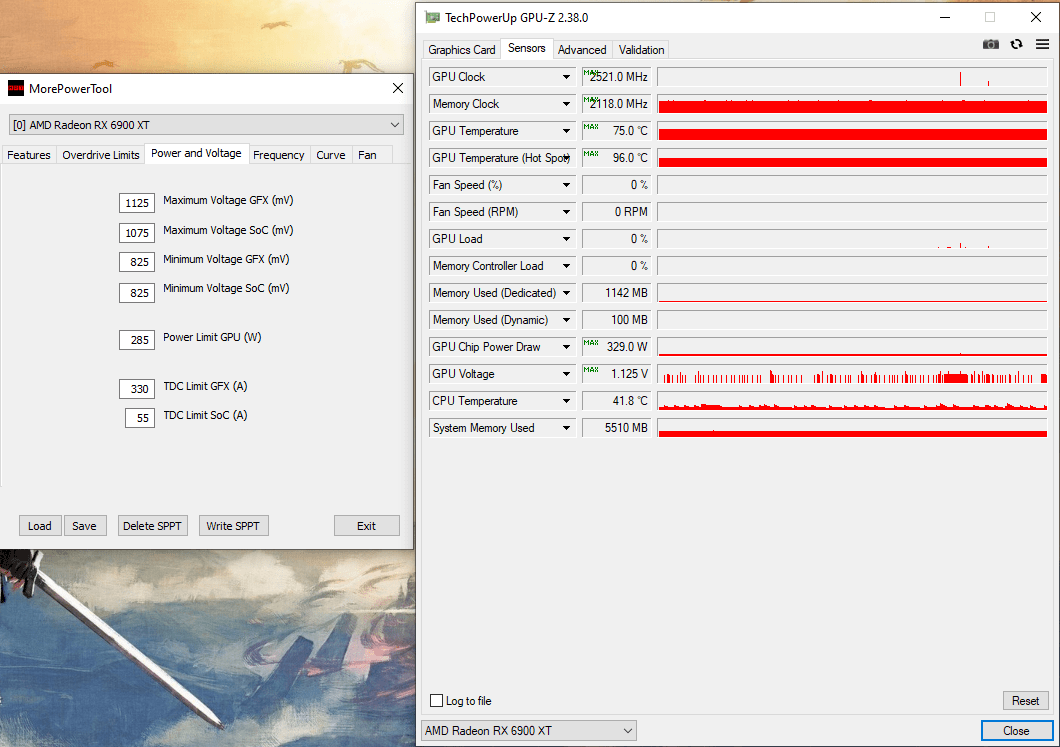Open the GPU Temperature sensor dropdown
The height and width of the screenshot is (747, 1060).
[566, 131]
